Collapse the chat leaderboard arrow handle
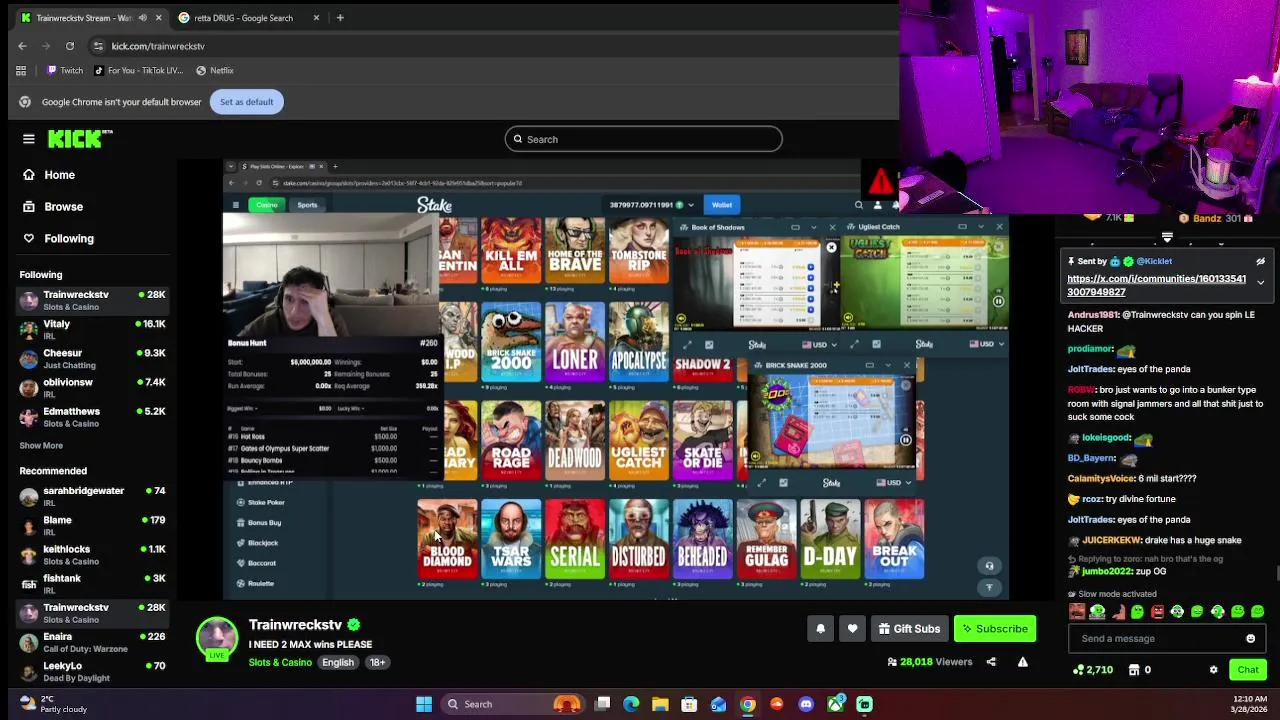 [x=1167, y=238]
